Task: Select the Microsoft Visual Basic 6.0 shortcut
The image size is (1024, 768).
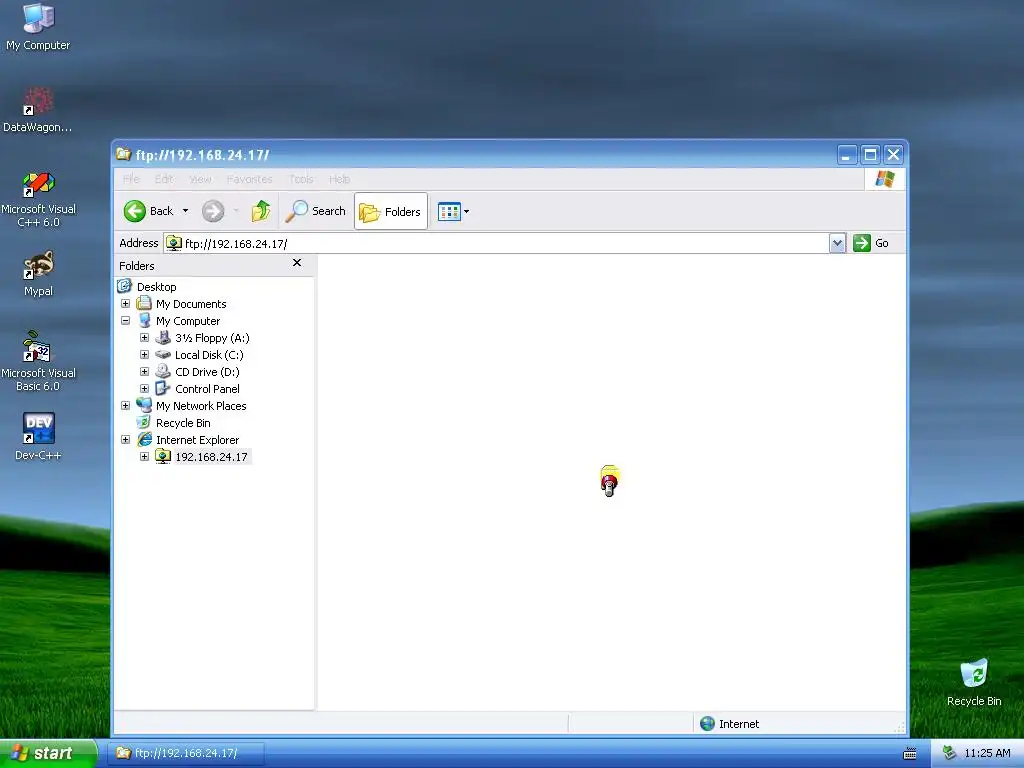Action: click(x=38, y=361)
